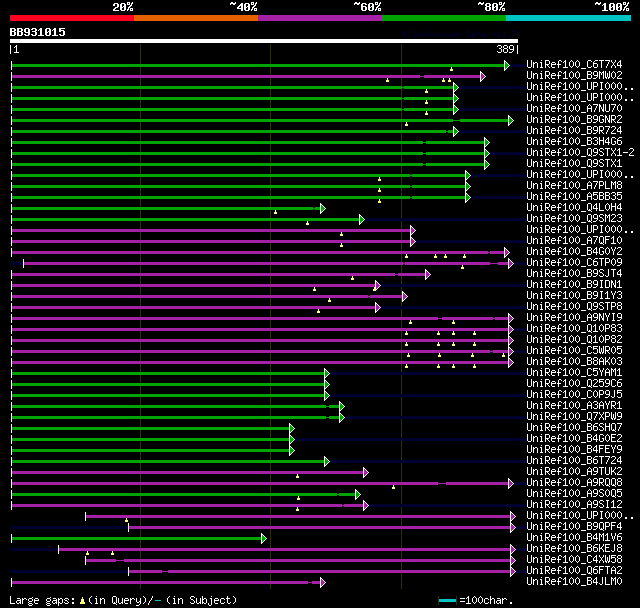The height and width of the screenshot is (608, 640).
Task: Select the UniRef100_B9QPF4 label
Action: pos(574,527)
